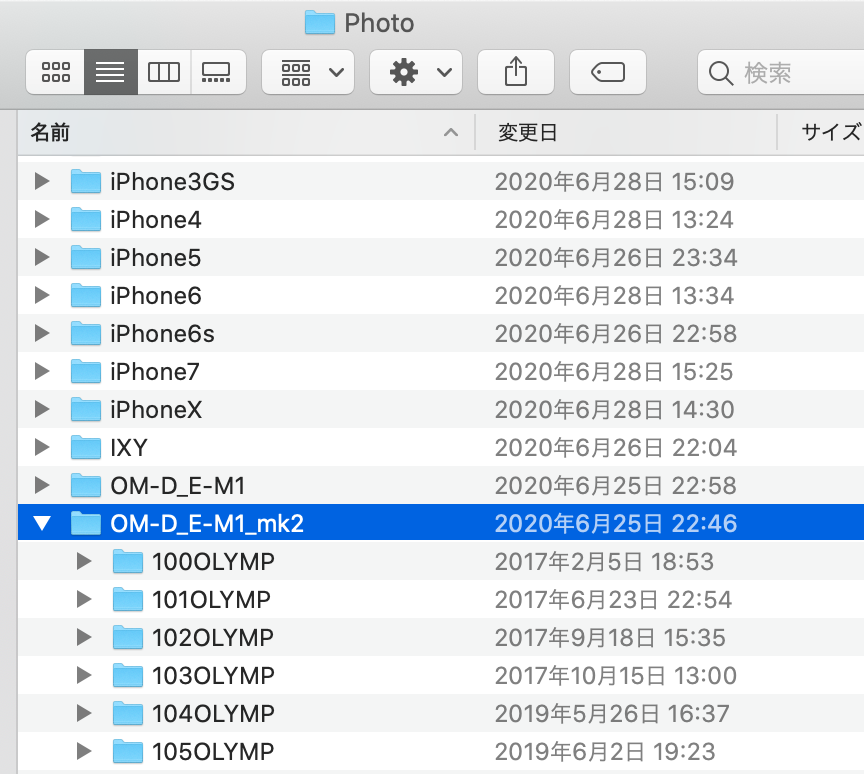Viewport: 864px width, 774px height.
Task: Expand the IXY folder
Action: [x=42, y=447]
